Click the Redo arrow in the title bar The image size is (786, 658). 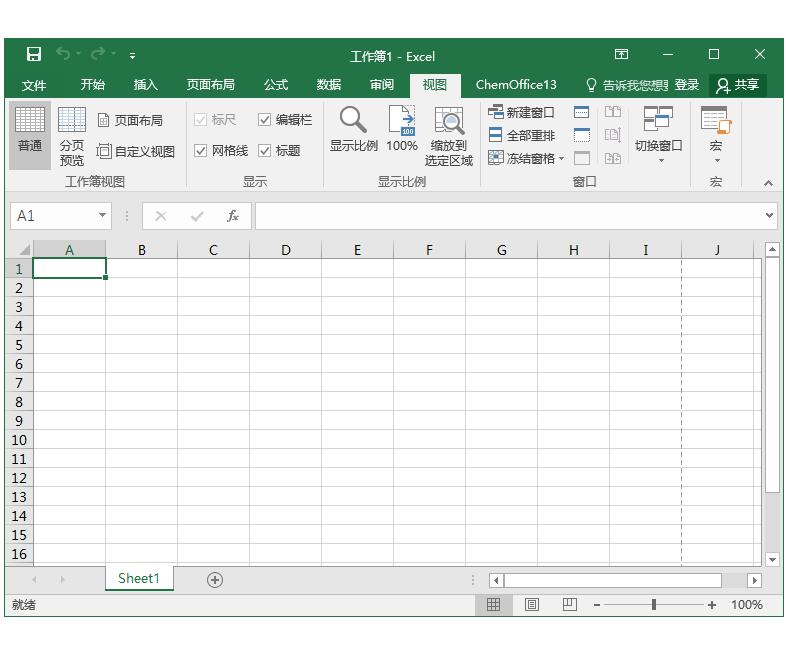tap(98, 53)
